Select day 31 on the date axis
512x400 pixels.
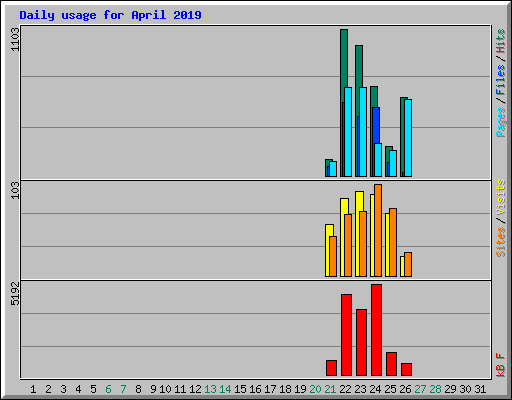point(480,389)
